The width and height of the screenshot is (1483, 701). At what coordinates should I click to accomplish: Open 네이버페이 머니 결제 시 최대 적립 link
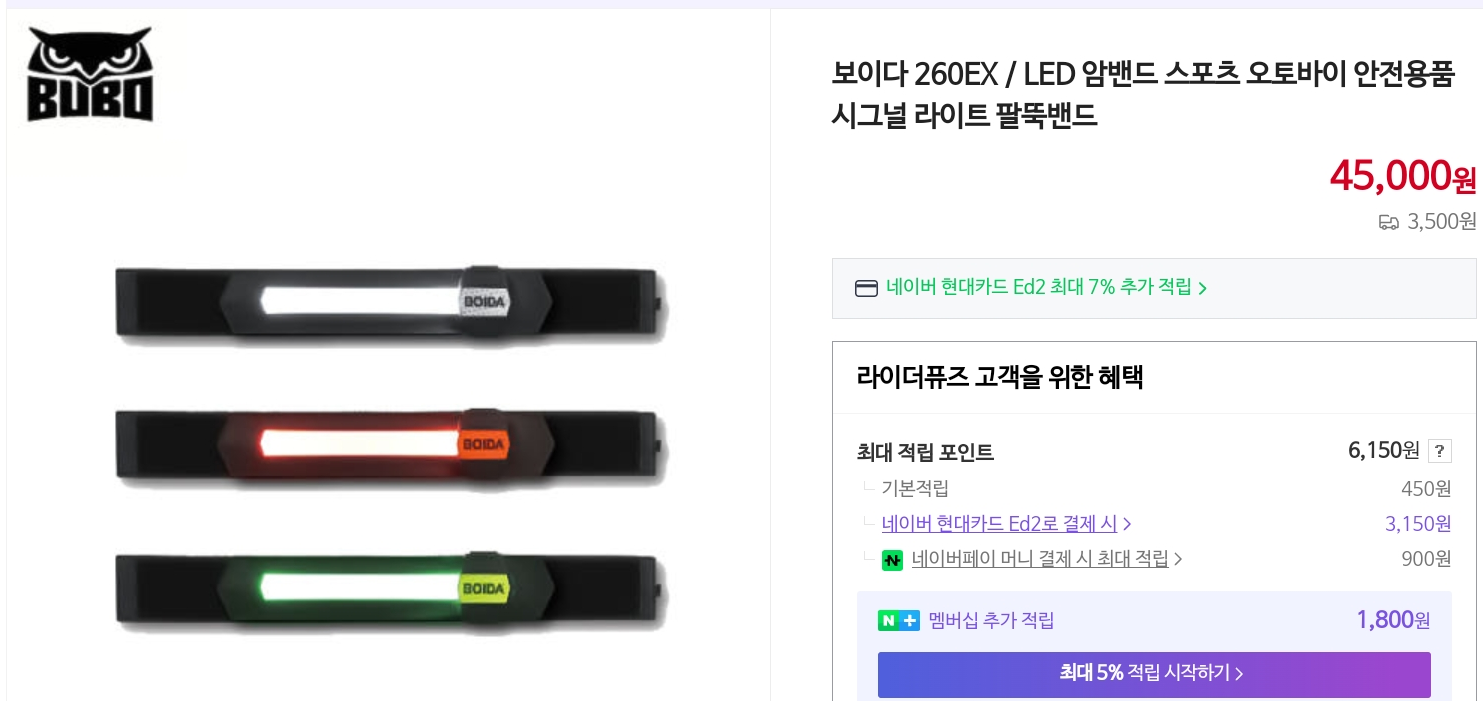point(1040,559)
